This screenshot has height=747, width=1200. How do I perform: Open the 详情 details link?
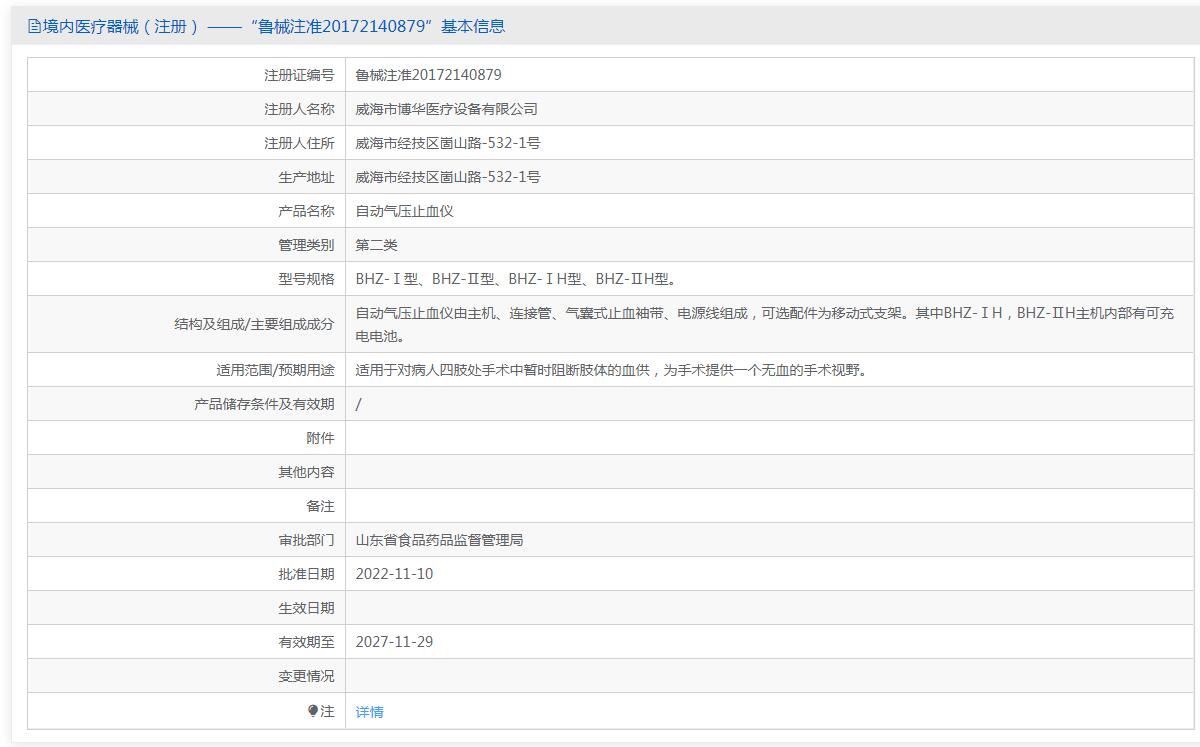click(x=369, y=712)
